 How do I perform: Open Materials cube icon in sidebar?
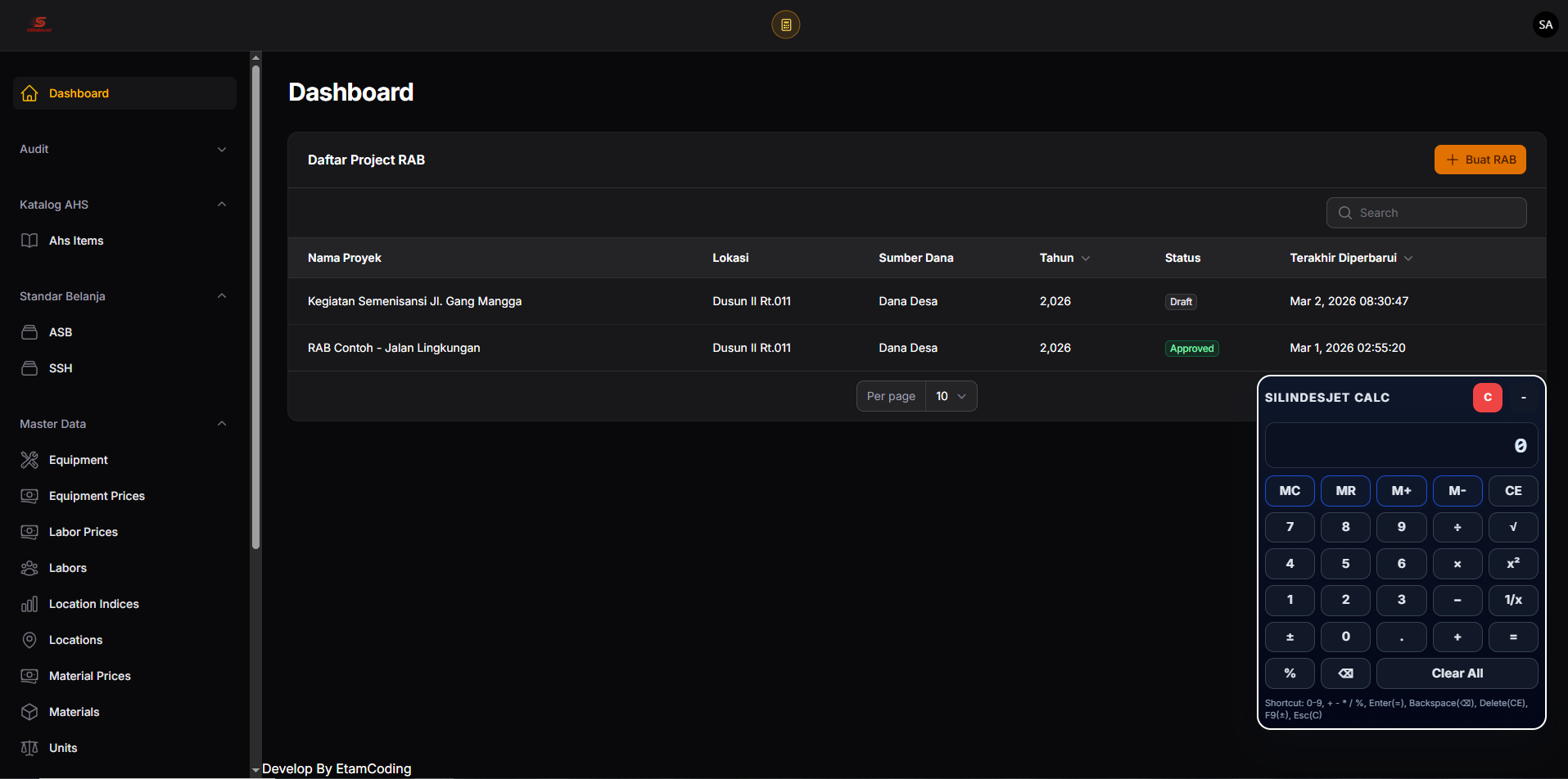click(29, 712)
